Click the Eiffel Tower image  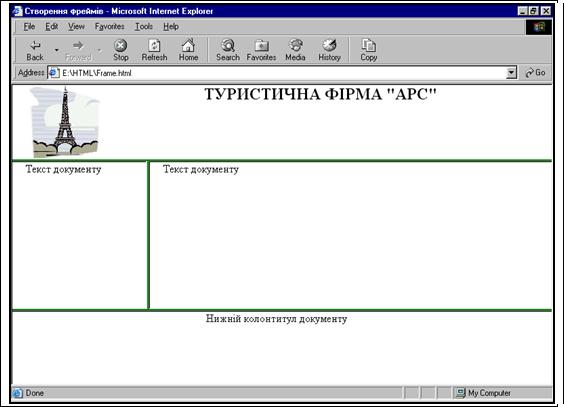click(x=65, y=122)
